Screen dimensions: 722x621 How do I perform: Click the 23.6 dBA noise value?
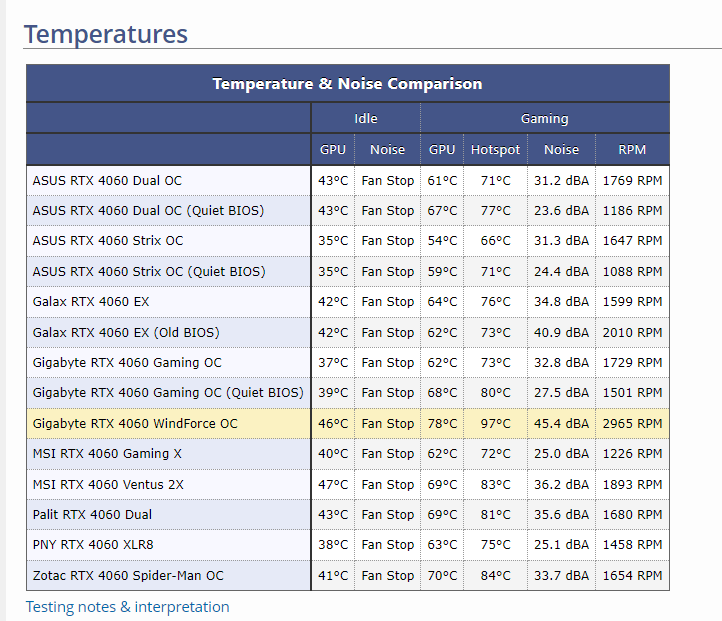pos(561,211)
